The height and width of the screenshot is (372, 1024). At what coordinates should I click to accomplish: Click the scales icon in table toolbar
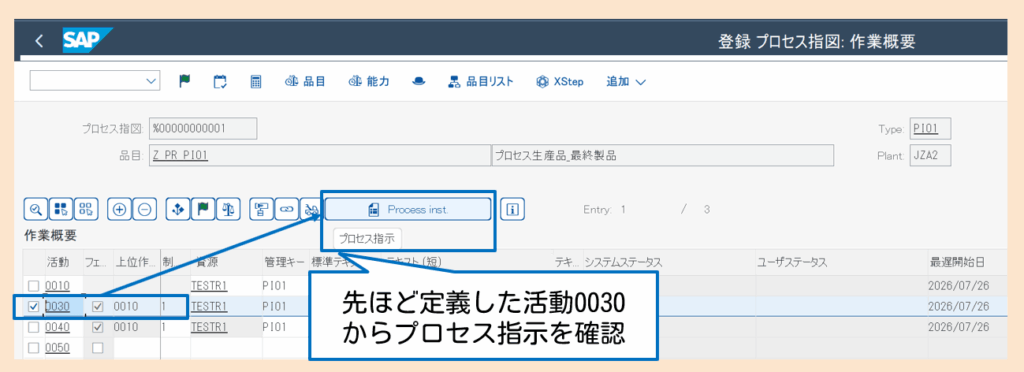pos(228,209)
